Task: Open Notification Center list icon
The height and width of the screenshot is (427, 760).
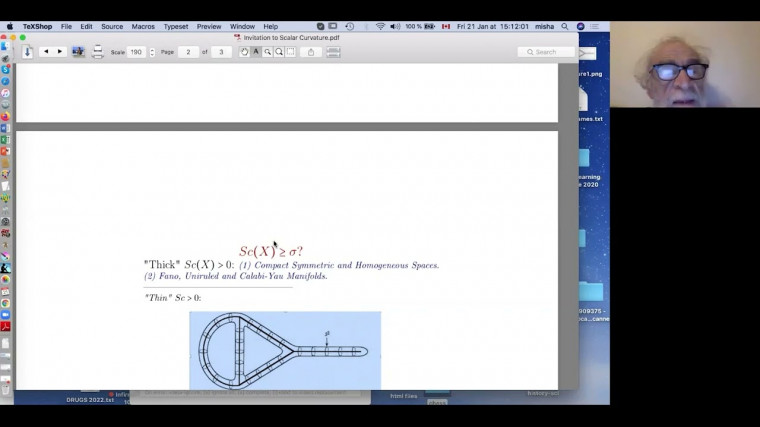Action: tap(595, 27)
